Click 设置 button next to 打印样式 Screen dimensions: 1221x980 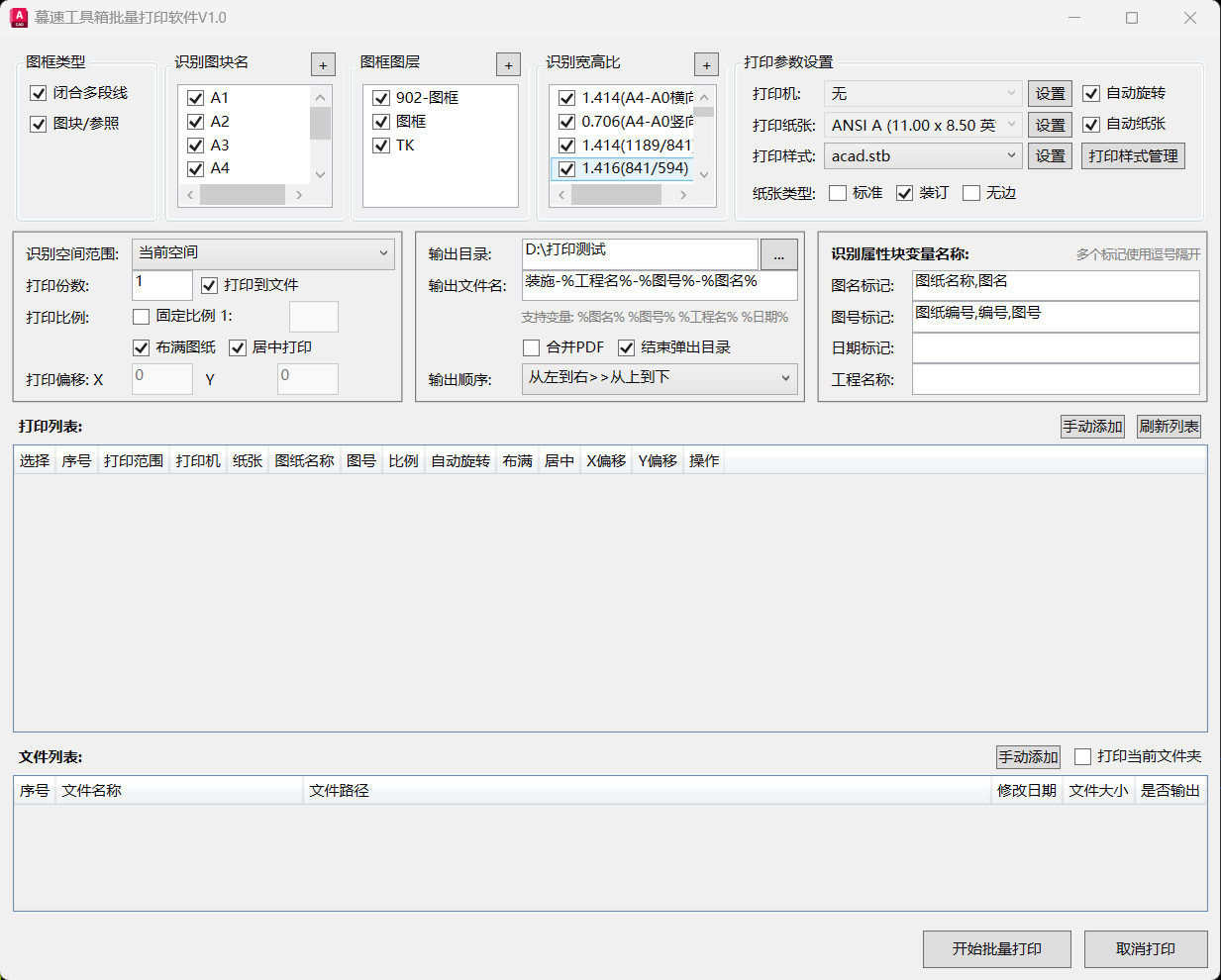coord(1050,155)
